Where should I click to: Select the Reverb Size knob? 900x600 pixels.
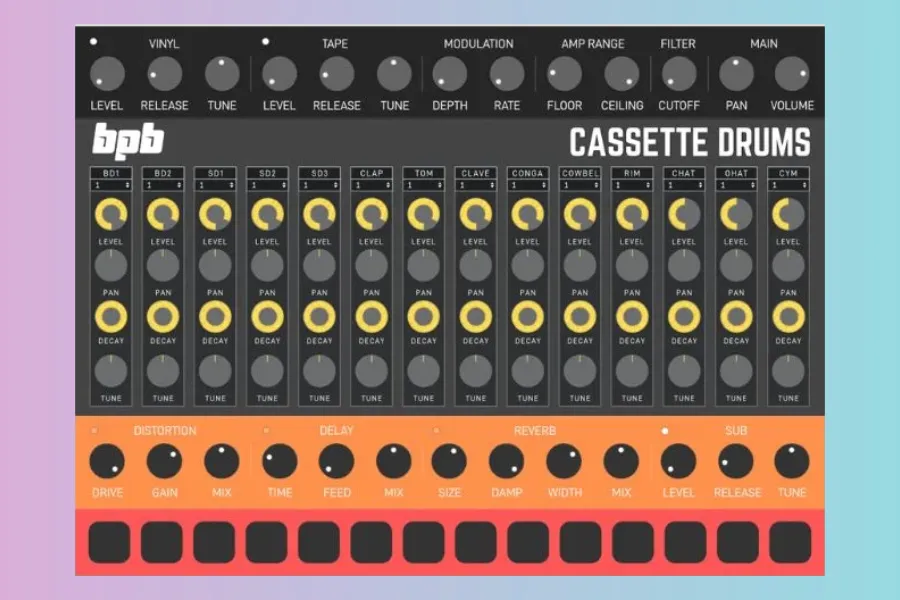click(x=449, y=461)
